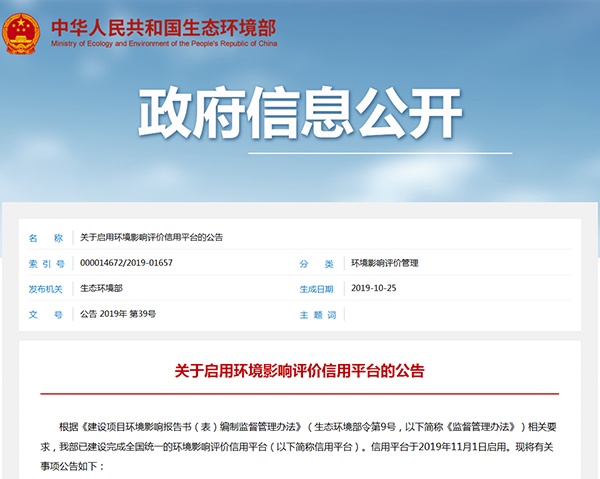Click the national emblem logo
Screen dimensions: 600x479
pyautogui.click(x=18, y=33)
